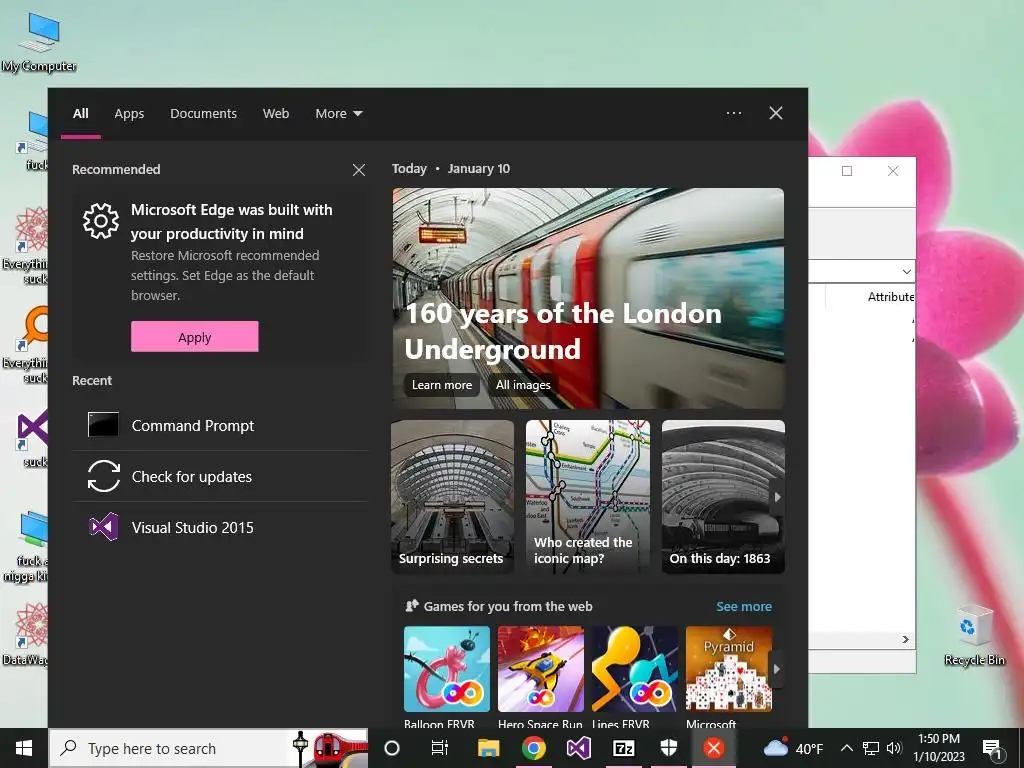Click the red X app icon in taskbar
The image size is (1024, 768).
point(714,748)
